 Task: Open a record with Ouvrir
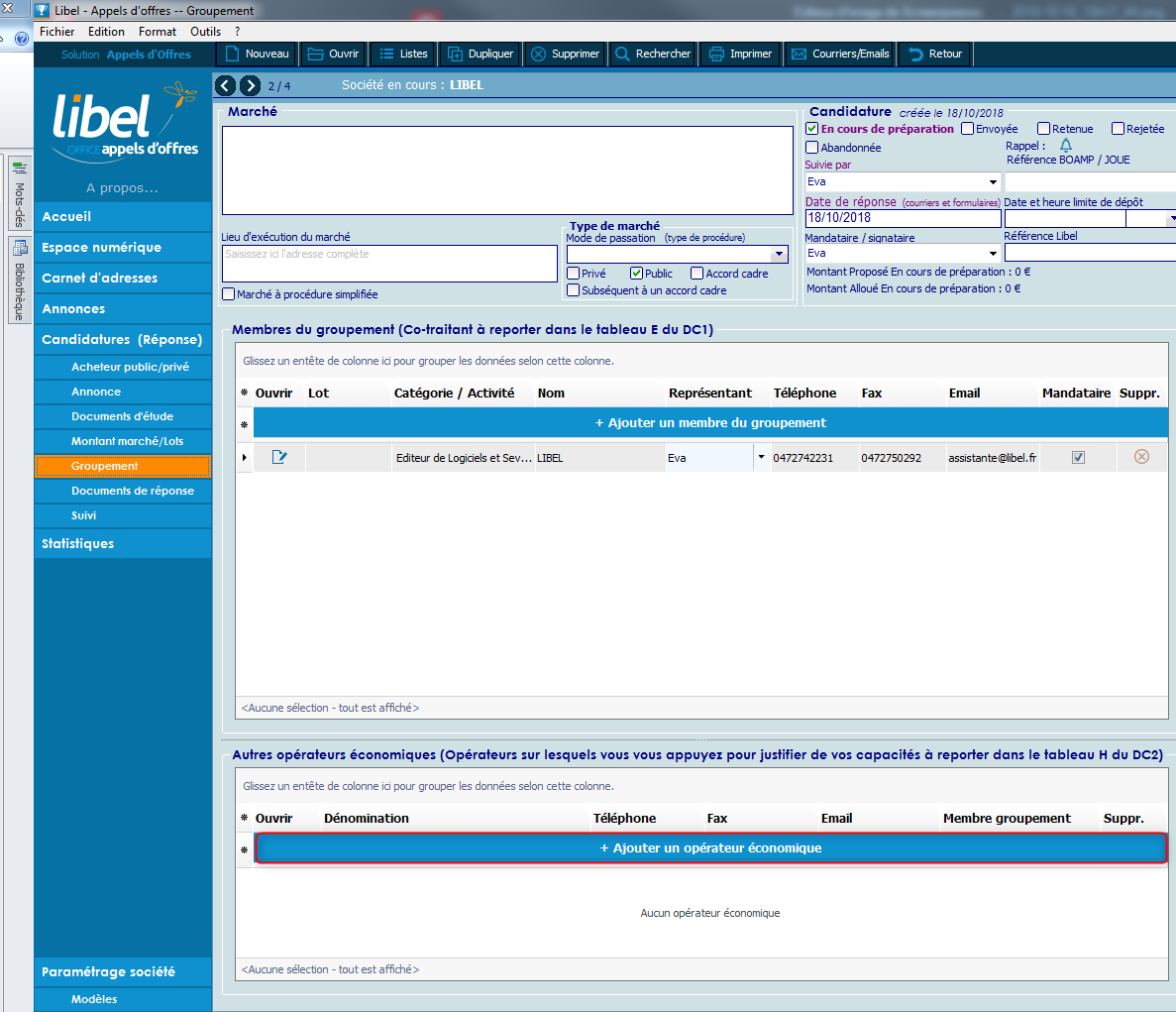click(x=334, y=54)
